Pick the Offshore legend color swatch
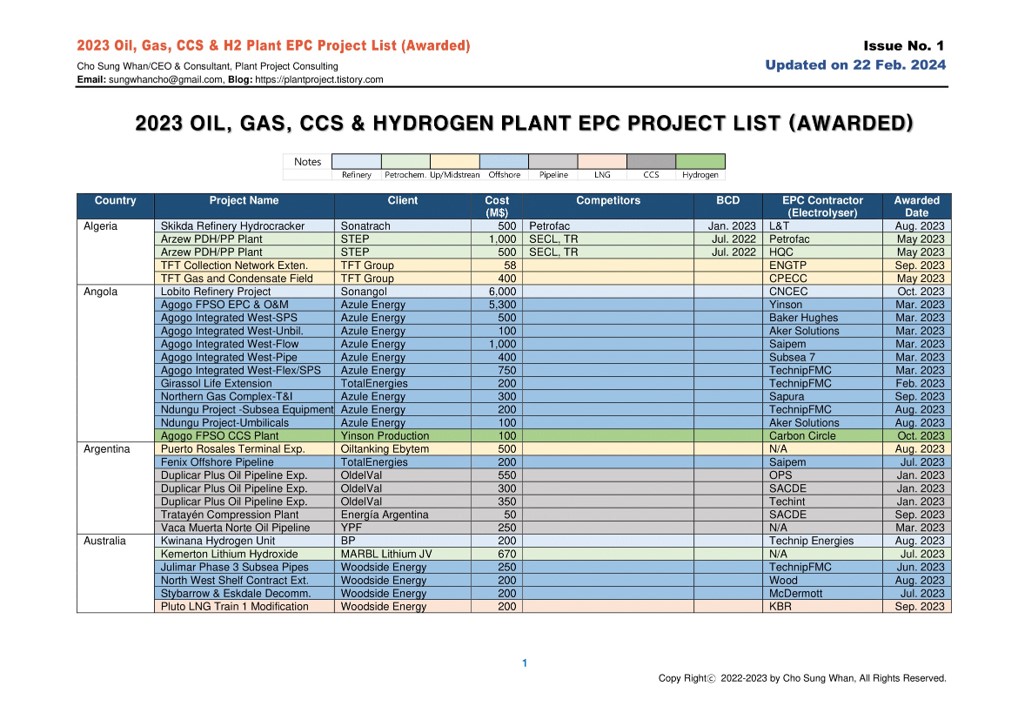The height and width of the screenshot is (720, 1018). [504, 162]
